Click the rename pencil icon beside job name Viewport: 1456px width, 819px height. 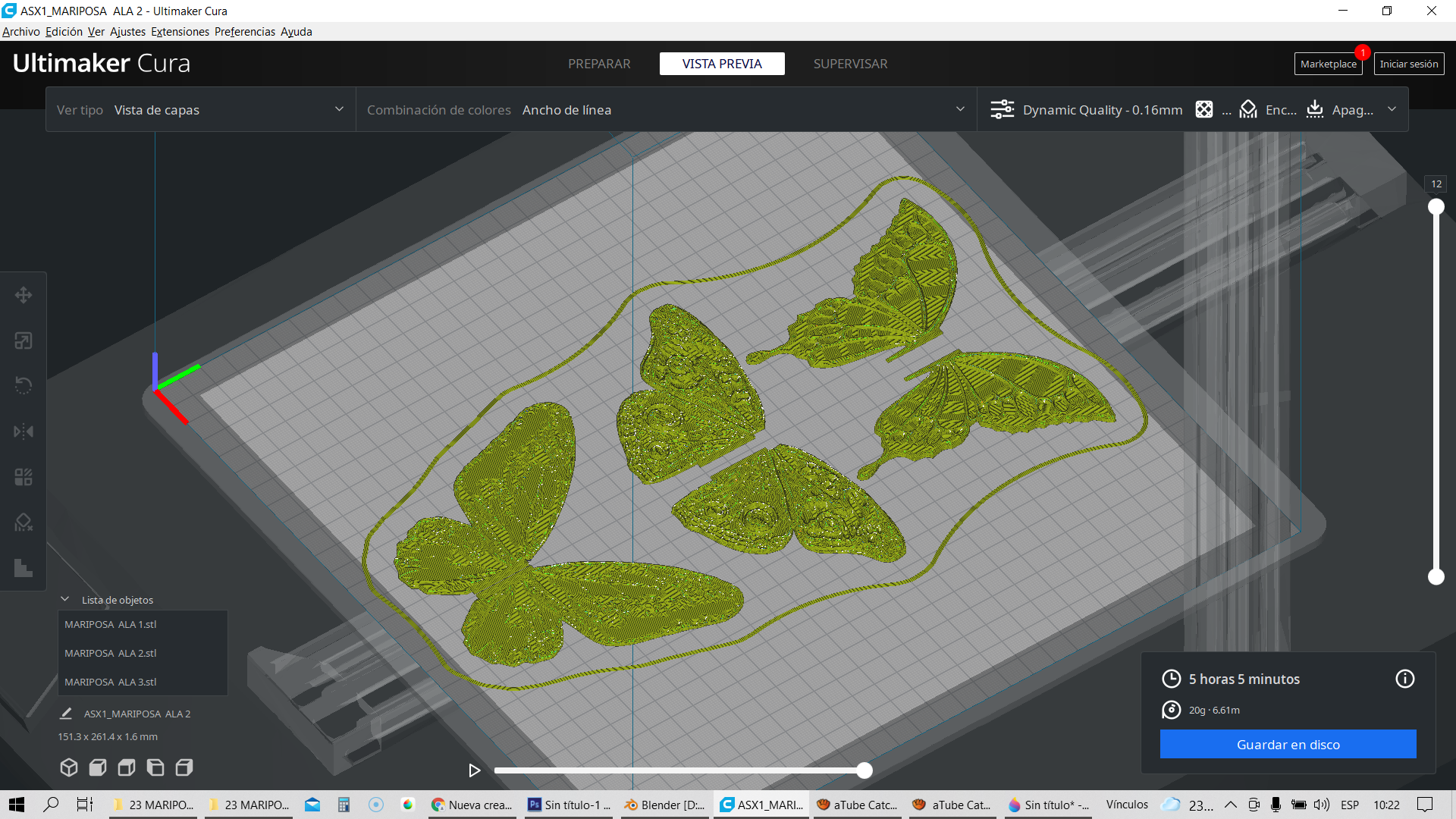66,714
